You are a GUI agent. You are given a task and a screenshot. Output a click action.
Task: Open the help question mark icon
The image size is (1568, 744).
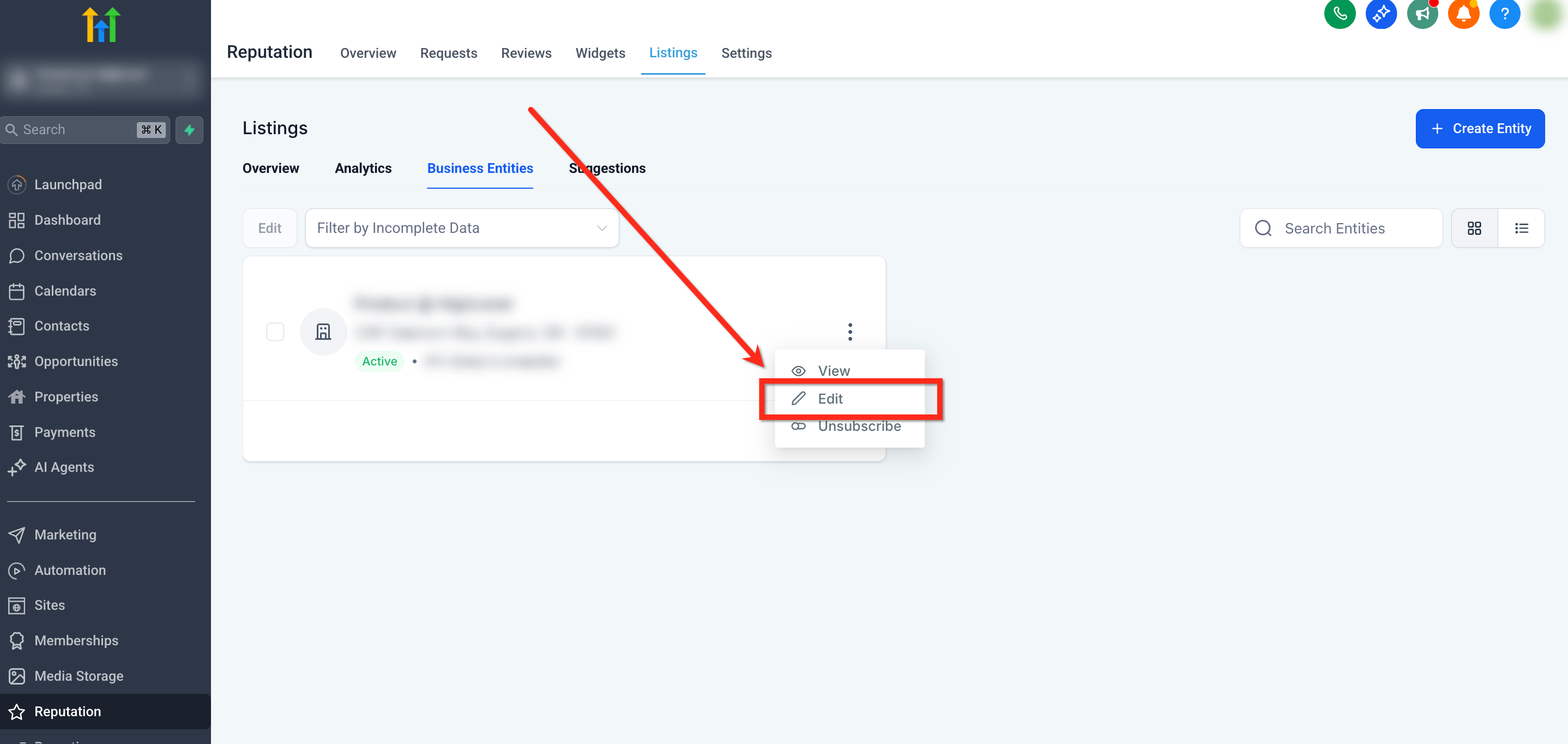pyautogui.click(x=1504, y=14)
